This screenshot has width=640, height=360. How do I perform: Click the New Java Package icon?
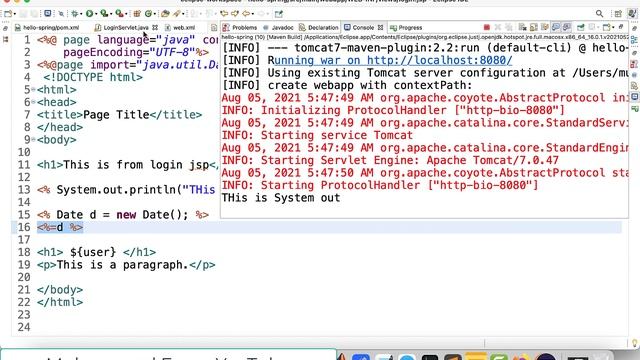[x=137, y=13]
